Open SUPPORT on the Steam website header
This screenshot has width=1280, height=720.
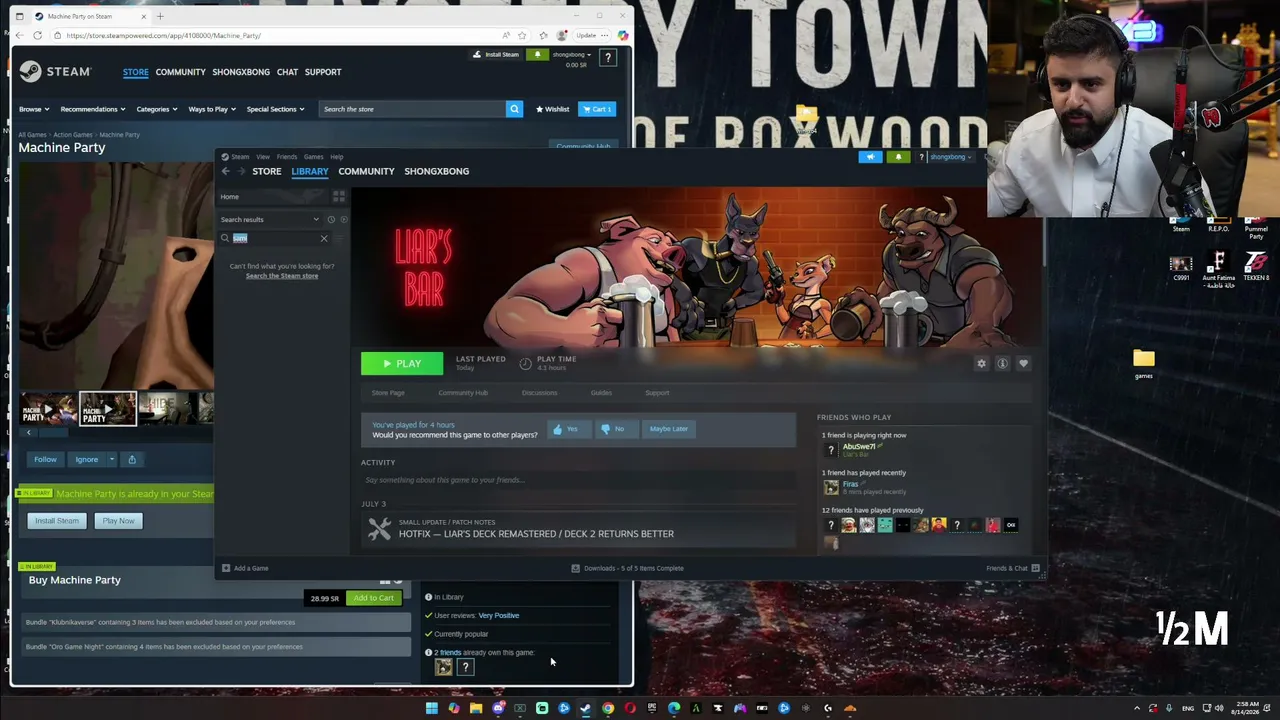(323, 72)
